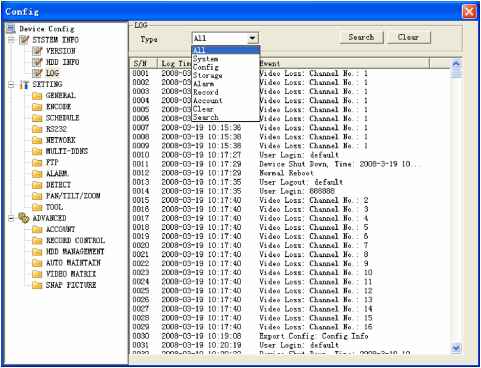481x368 pixels.
Task: Collapse the SYSTEM INFO tree node
Action: pos(11,40)
